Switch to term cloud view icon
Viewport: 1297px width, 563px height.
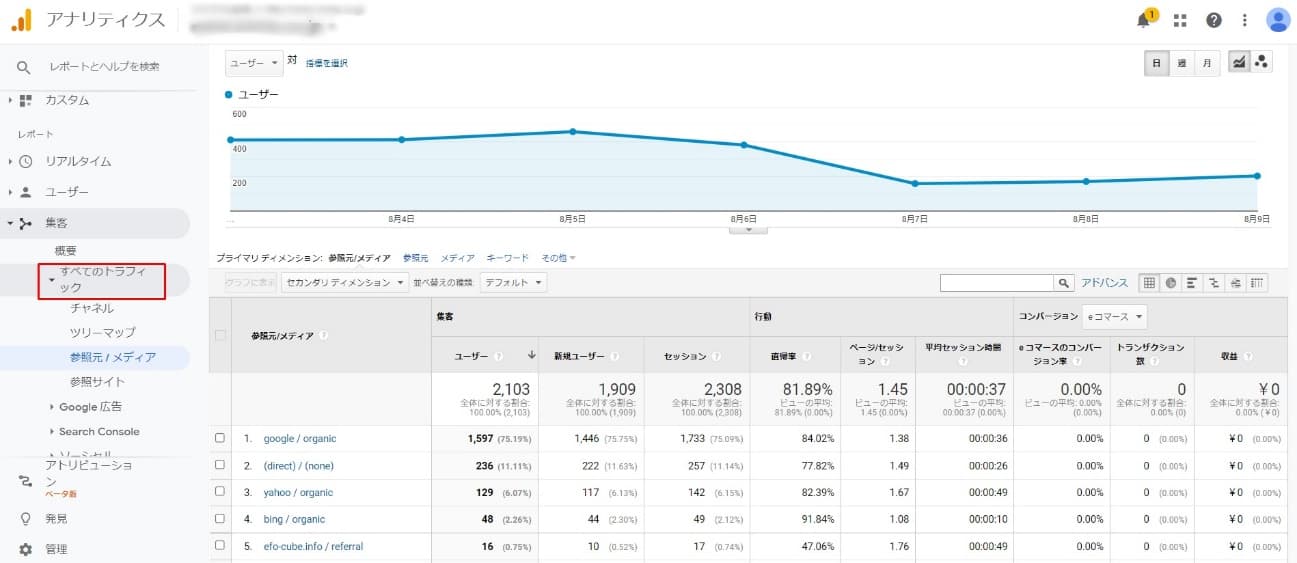[x=1236, y=283]
